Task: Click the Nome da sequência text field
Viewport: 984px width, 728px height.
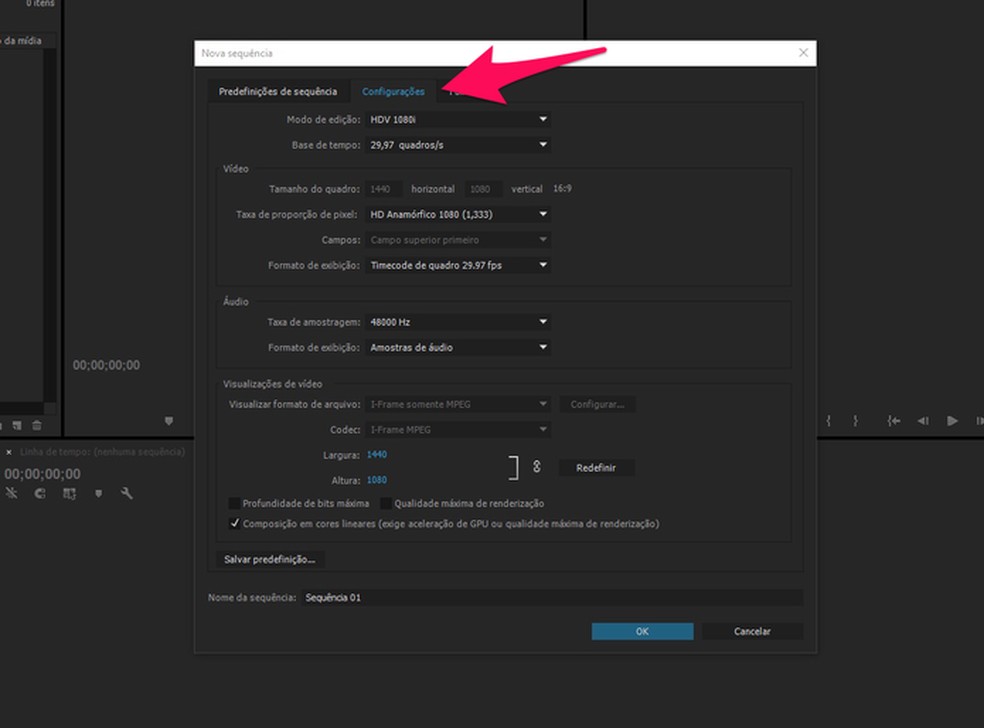Action: click(551, 597)
